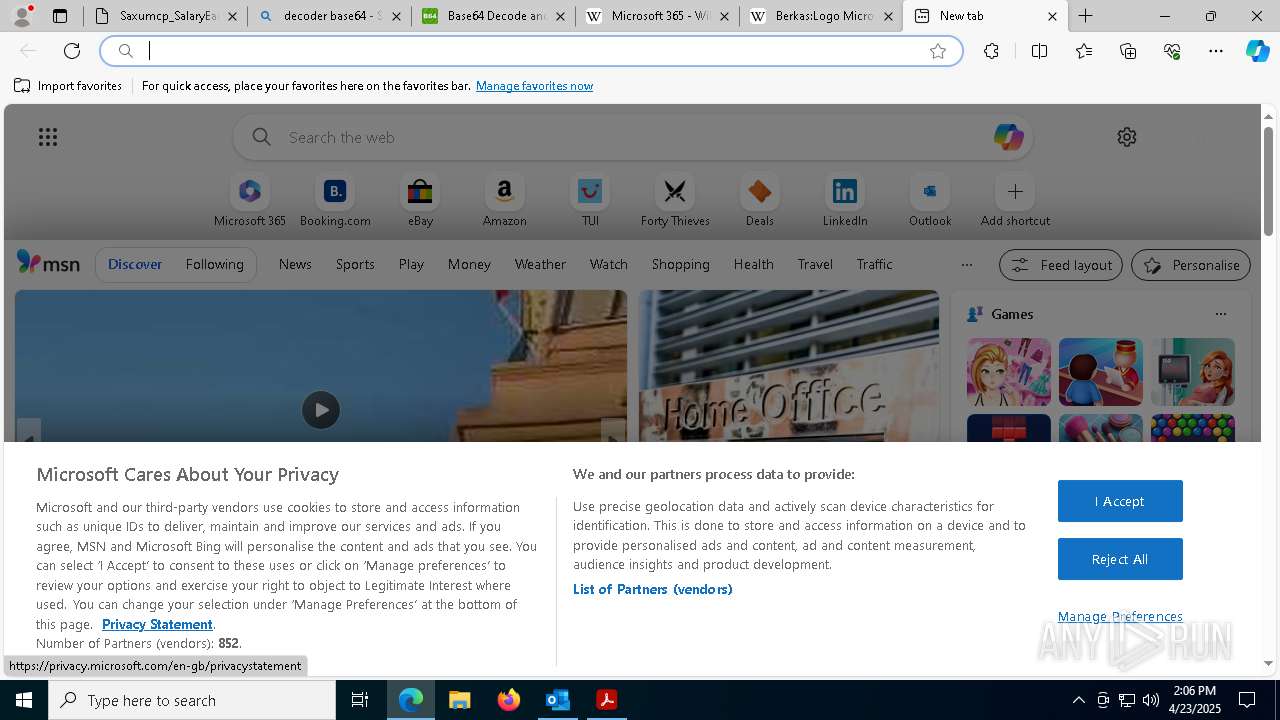1280x720 pixels.
Task: Open the Traffic category
Action: pos(874,264)
